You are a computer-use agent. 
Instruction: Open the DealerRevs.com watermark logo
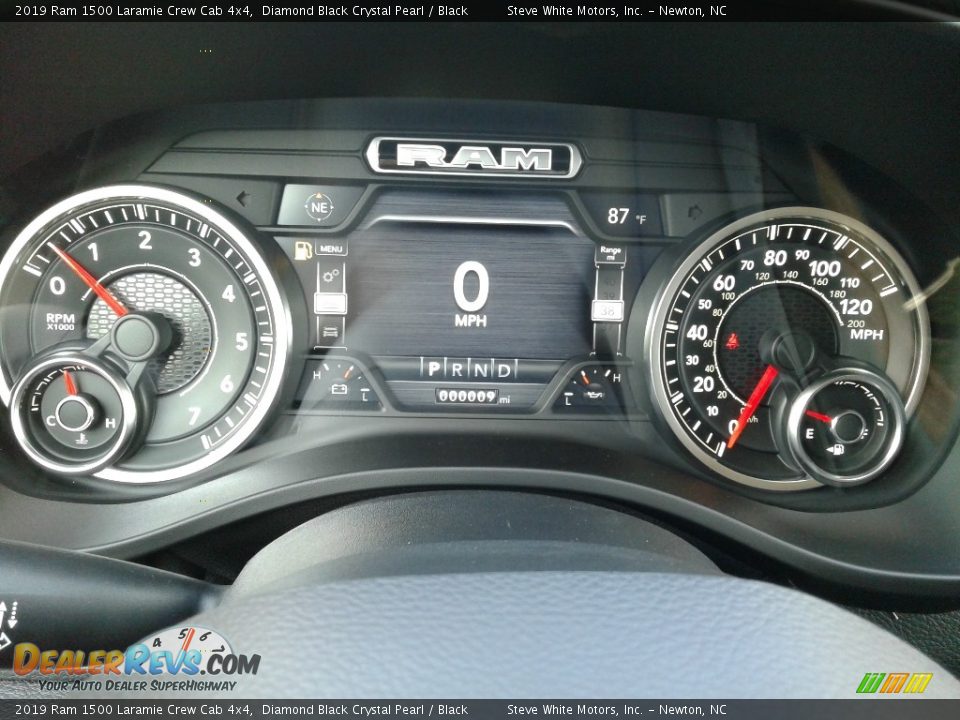click(x=136, y=662)
